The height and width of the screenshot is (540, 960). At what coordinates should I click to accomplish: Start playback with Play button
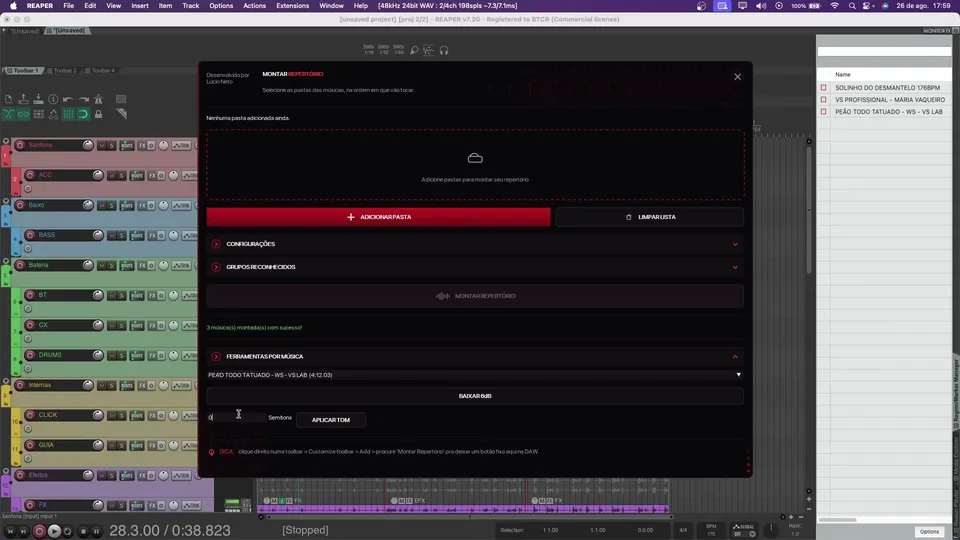point(54,531)
